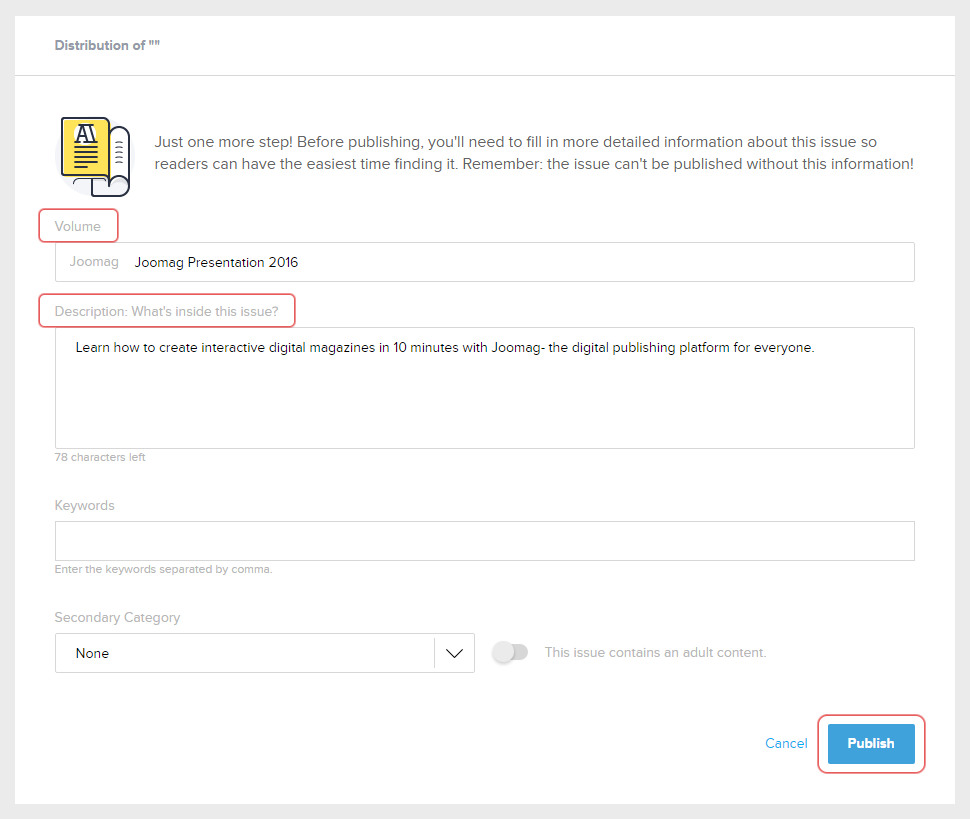Click the yellow document scroll icon

94,155
